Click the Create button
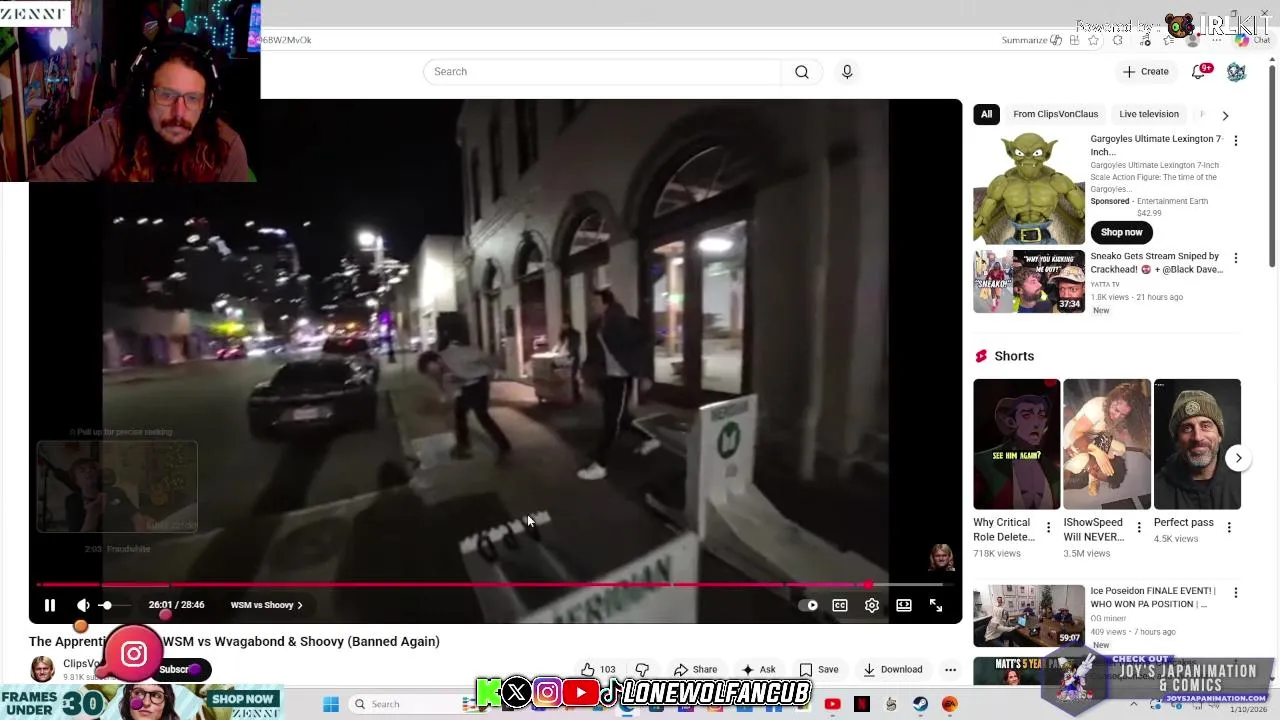 point(1145,72)
